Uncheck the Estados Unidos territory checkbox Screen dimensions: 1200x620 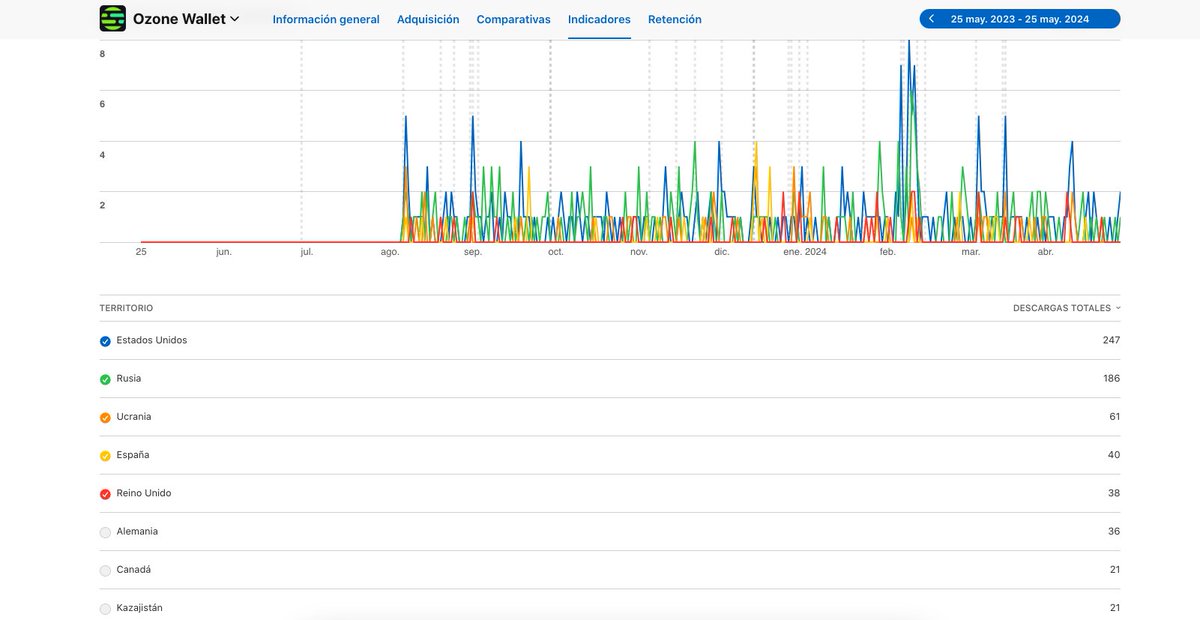click(105, 341)
